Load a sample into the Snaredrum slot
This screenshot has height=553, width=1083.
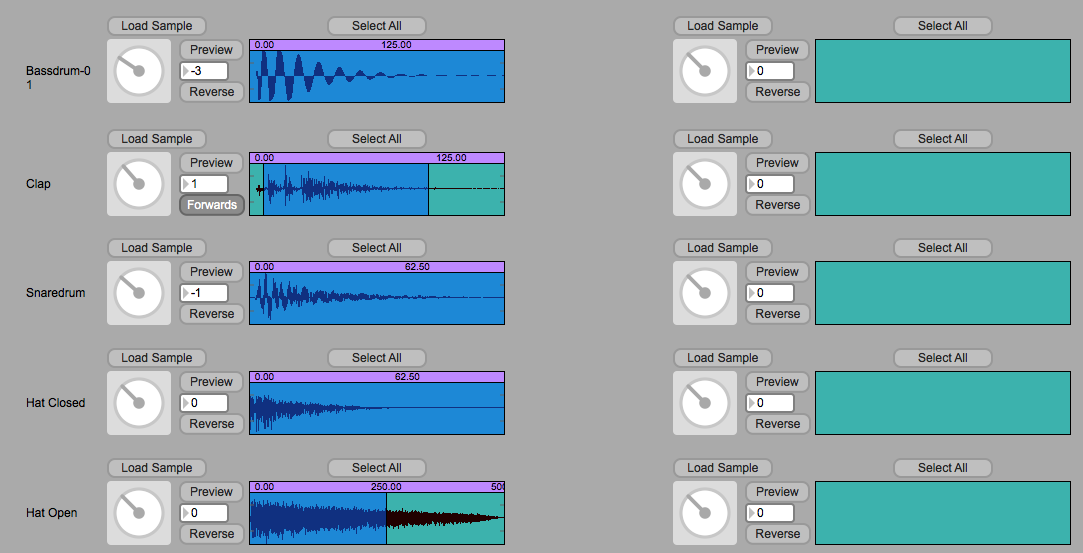157,248
